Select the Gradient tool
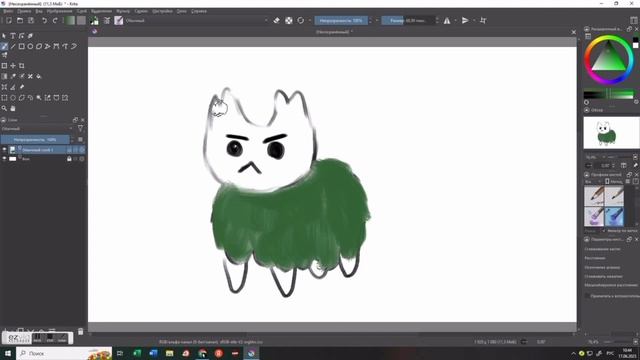 [x=4, y=76]
